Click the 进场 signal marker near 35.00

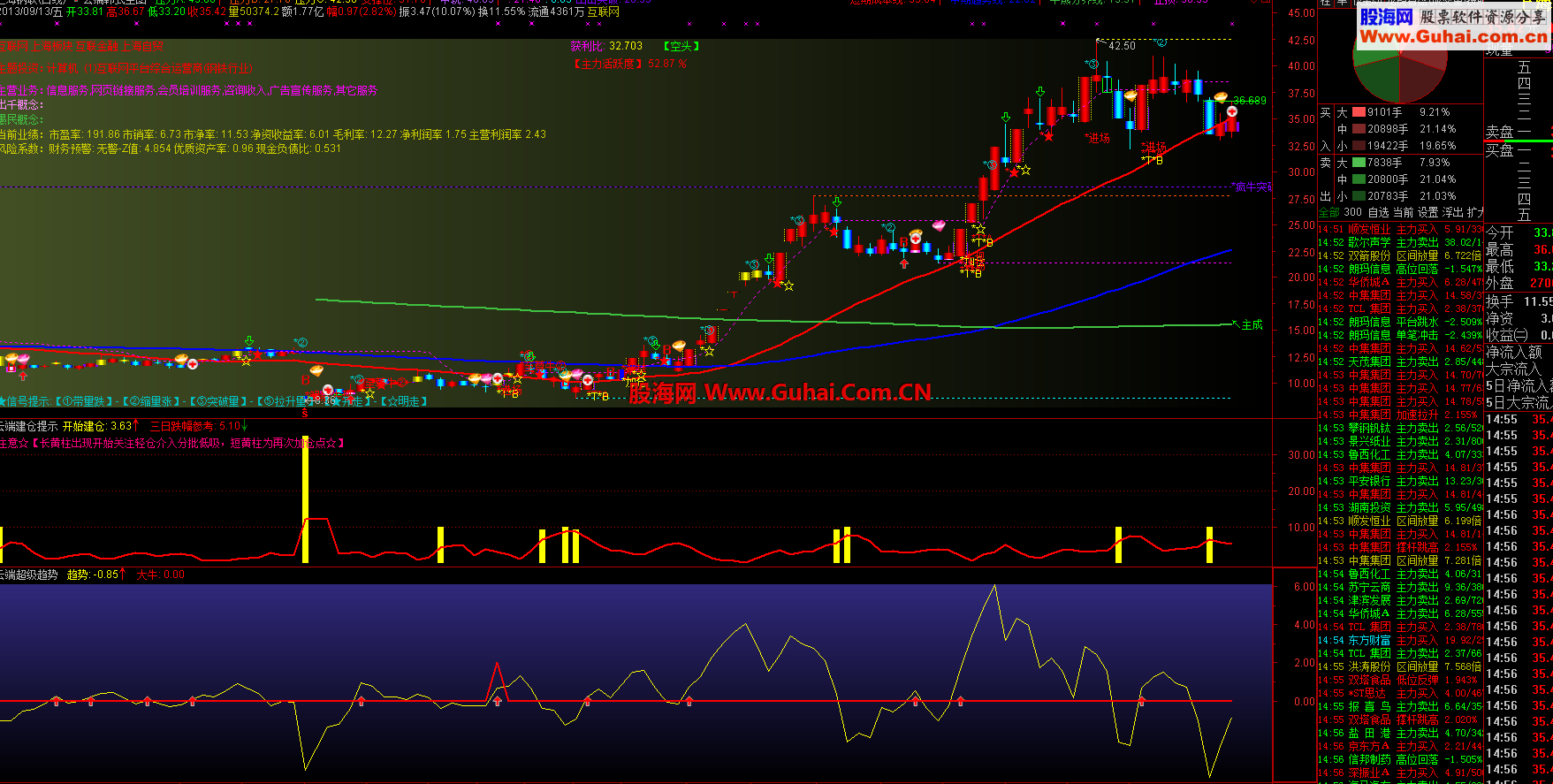[1099, 138]
